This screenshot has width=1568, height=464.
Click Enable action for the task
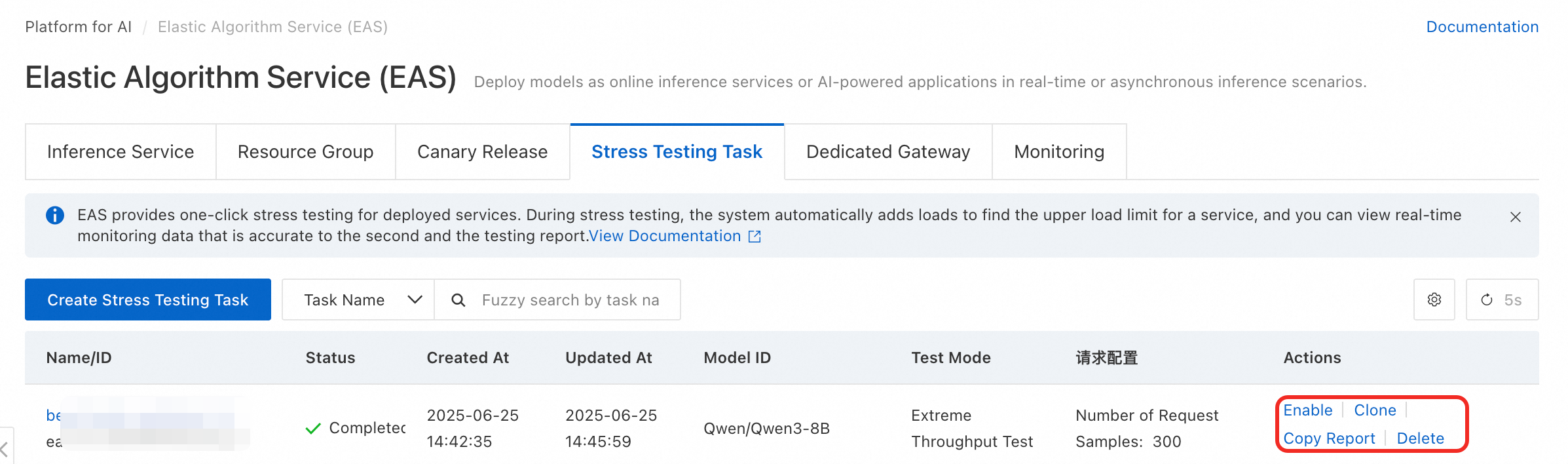tap(1307, 410)
